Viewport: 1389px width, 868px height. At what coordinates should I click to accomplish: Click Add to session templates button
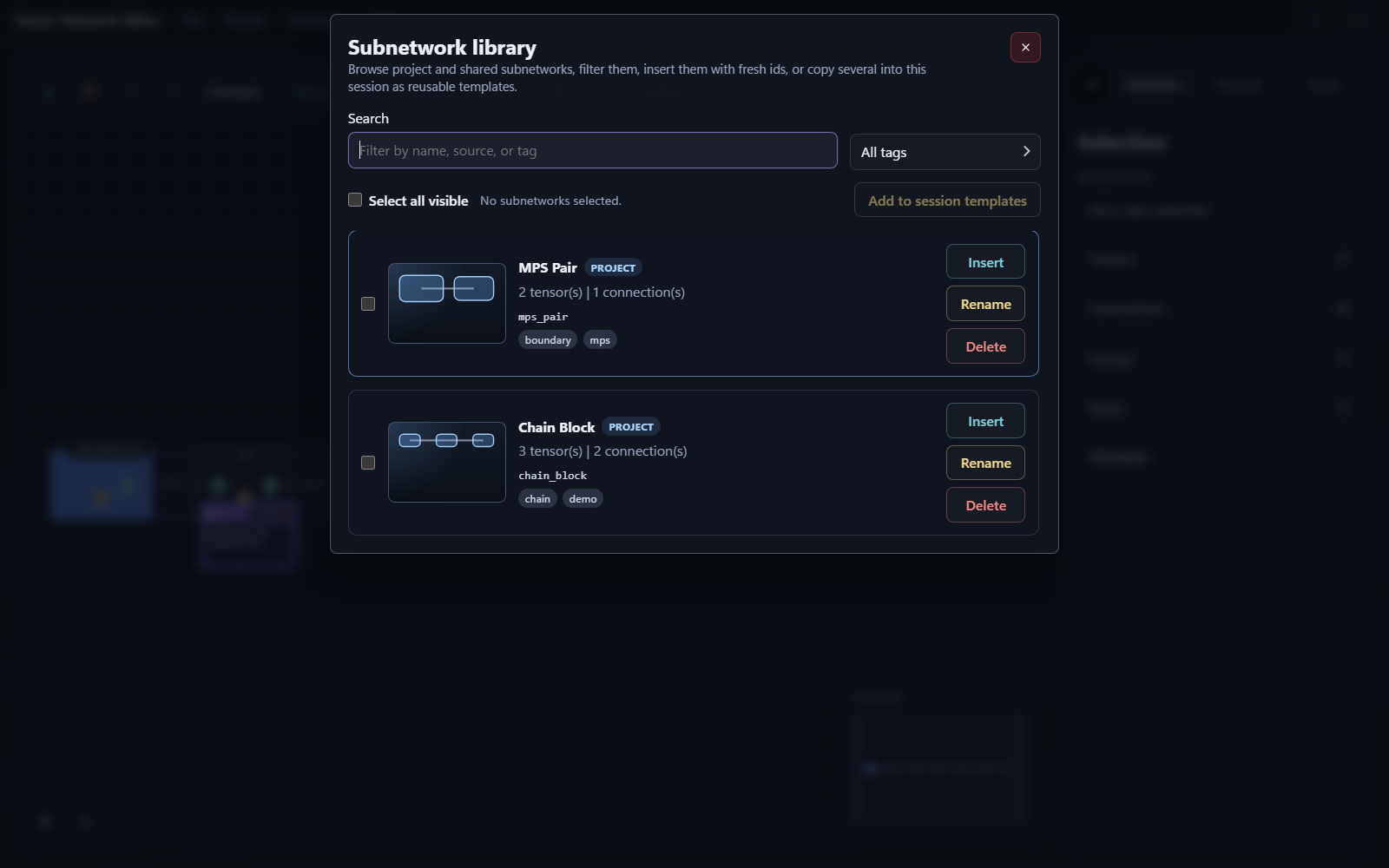[947, 201]
